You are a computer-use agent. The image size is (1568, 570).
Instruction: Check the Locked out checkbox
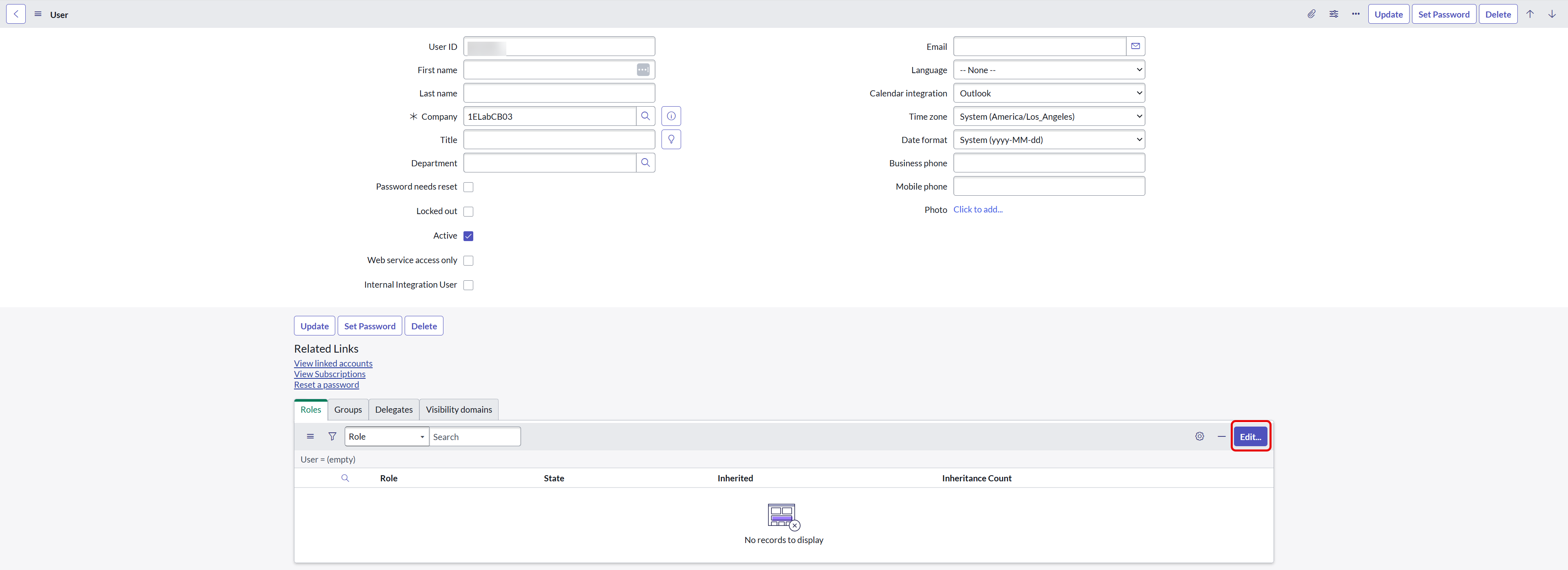pos(468,211)
